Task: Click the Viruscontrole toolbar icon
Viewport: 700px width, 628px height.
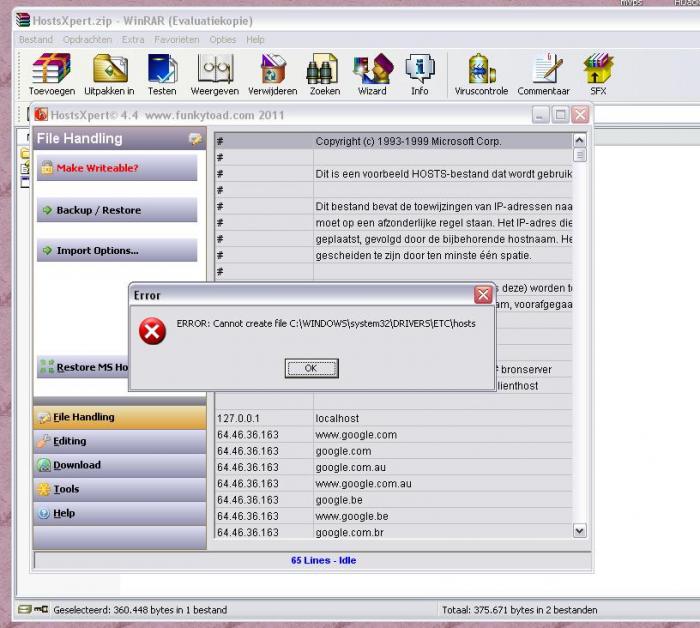Action: [x=481, y=68]
